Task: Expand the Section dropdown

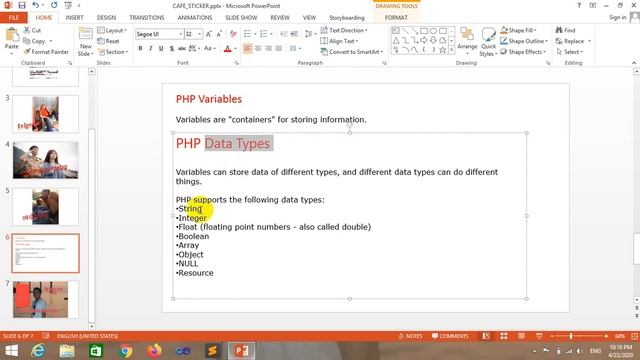Action: tap(113, 52)
